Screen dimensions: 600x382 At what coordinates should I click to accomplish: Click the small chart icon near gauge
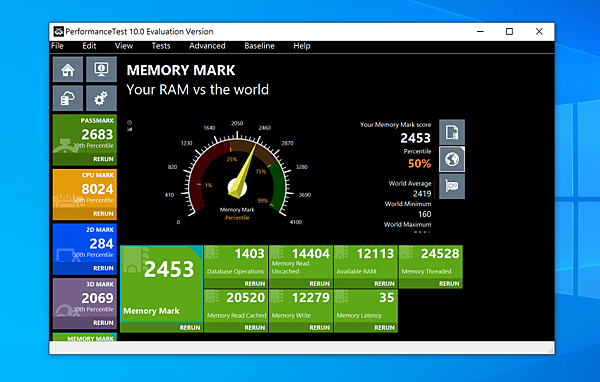130,129
